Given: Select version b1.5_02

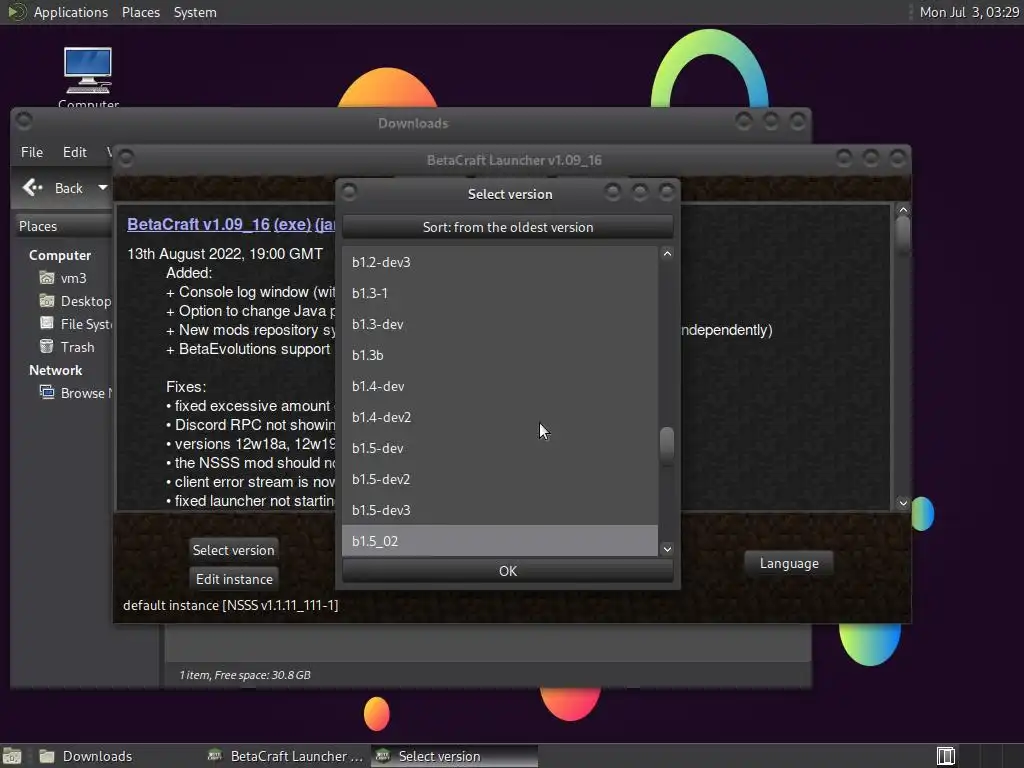Looking at the screenshot, I should [x=500, y=541].
